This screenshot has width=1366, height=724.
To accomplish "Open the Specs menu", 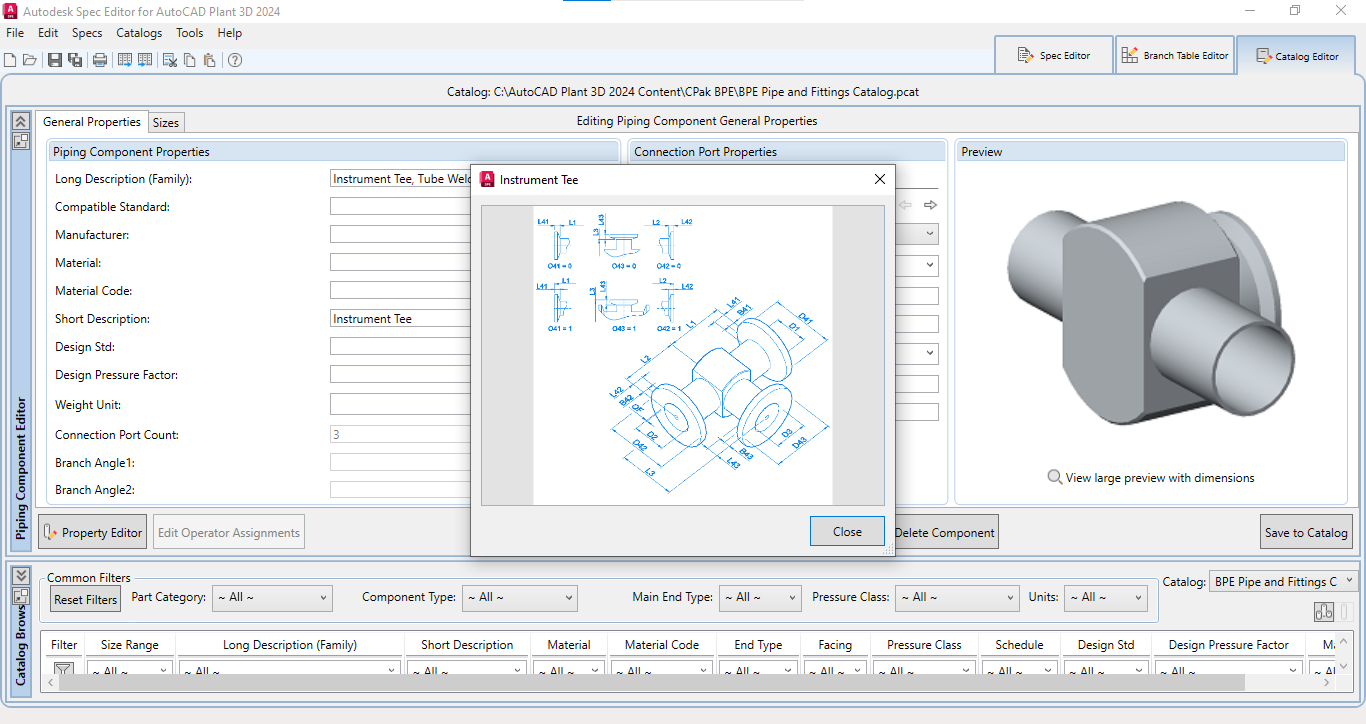I will [x=87, y=33].
